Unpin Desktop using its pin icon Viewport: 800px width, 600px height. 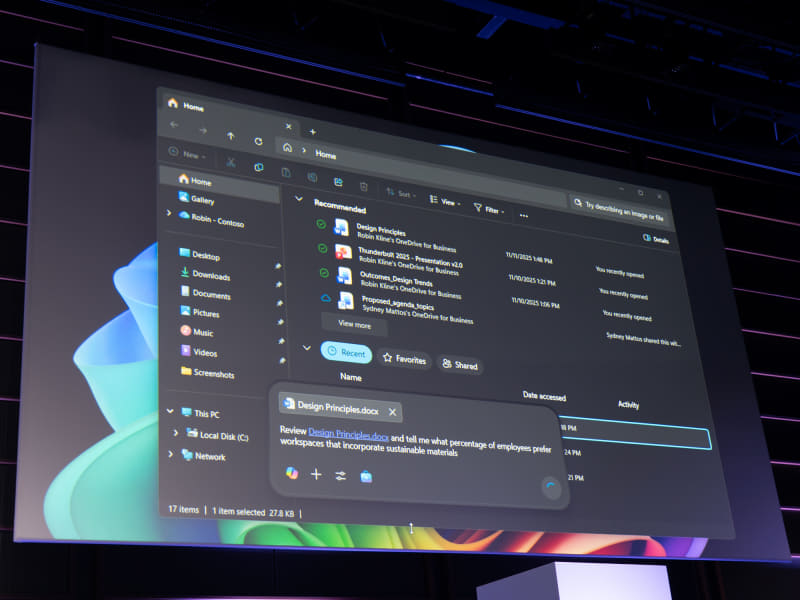pos(278,266)
